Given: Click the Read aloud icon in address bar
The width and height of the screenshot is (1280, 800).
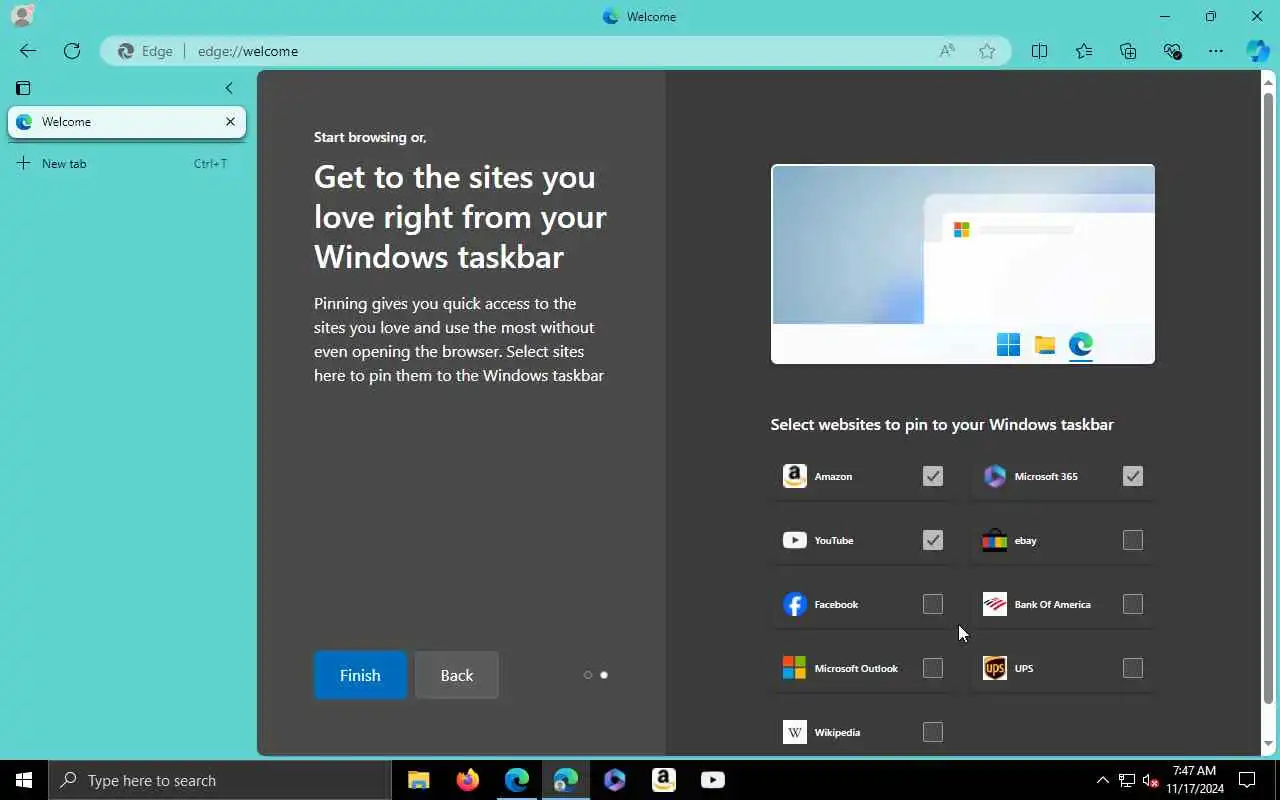Looking at the screenshot, I should (946, 51).
